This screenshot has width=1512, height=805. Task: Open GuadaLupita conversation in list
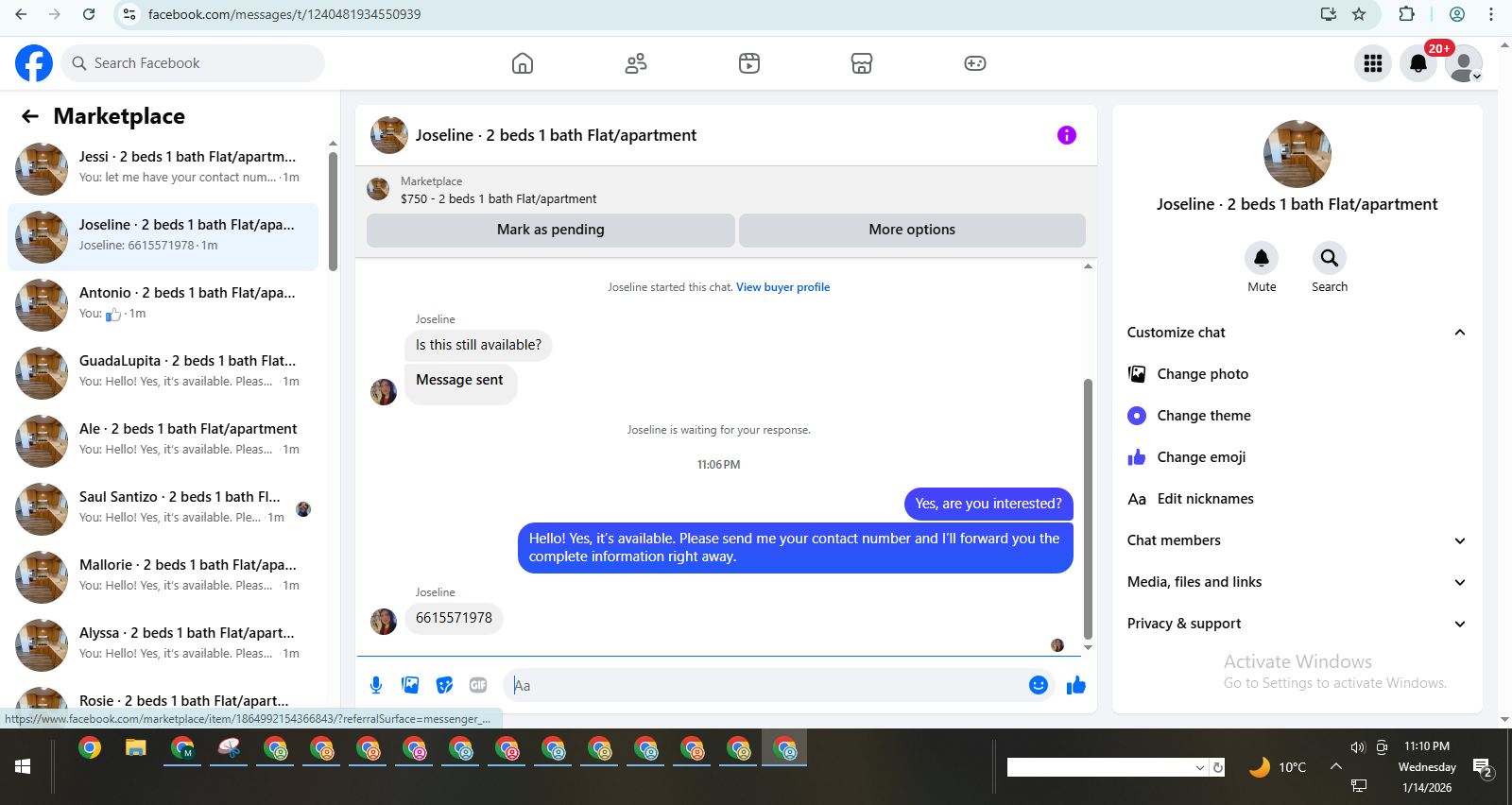click(x=163, y=373)
